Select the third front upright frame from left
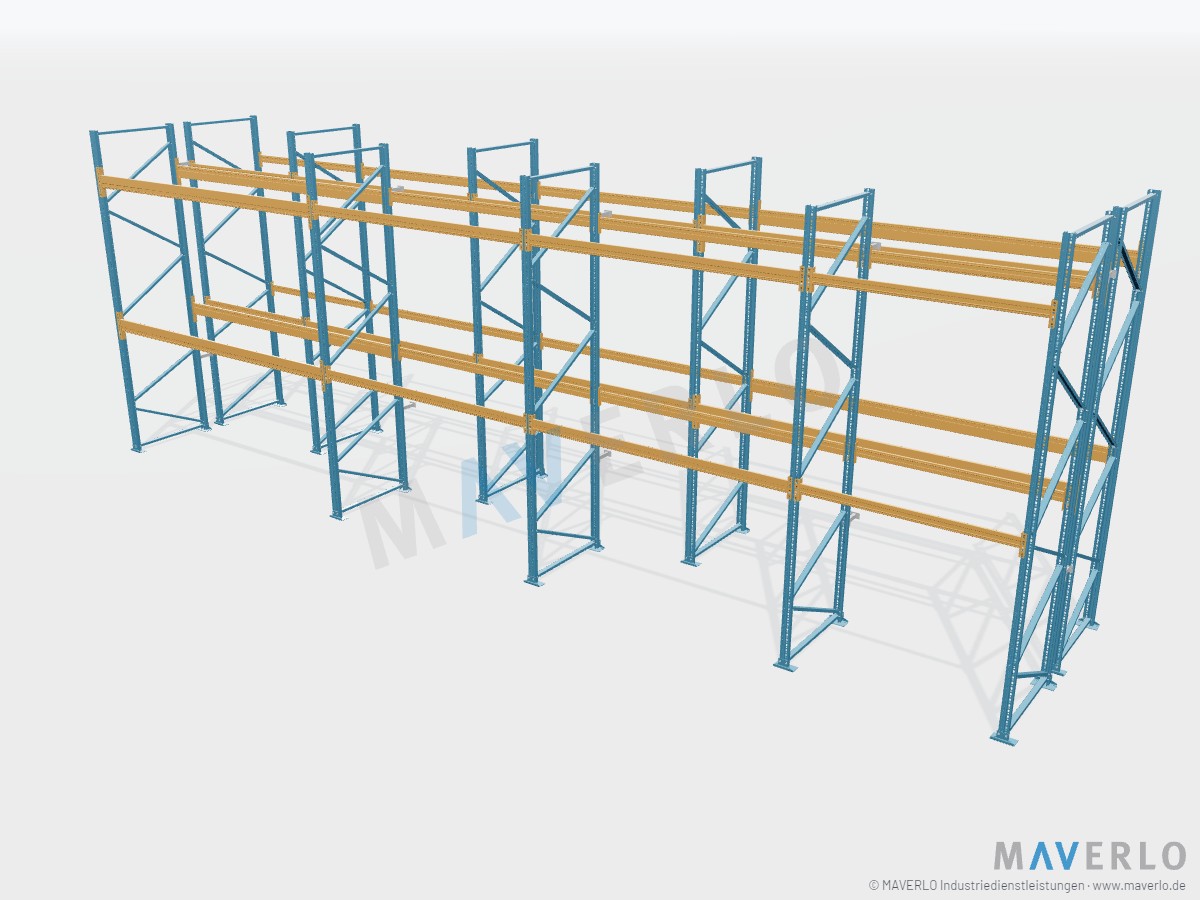Image resolution: width=1200 pixels, height=900 pixels. tap(560, 373)
